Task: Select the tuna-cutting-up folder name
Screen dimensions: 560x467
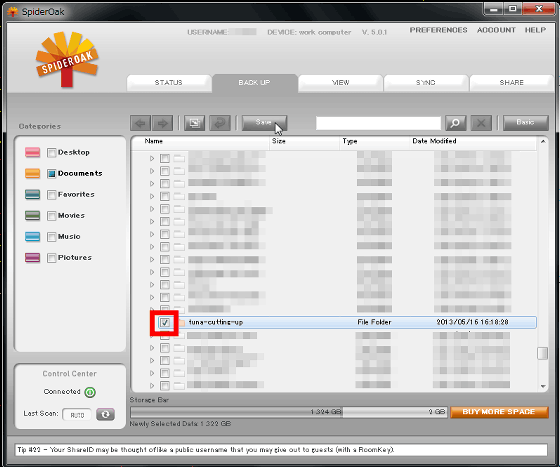Action: click(216, 322)
